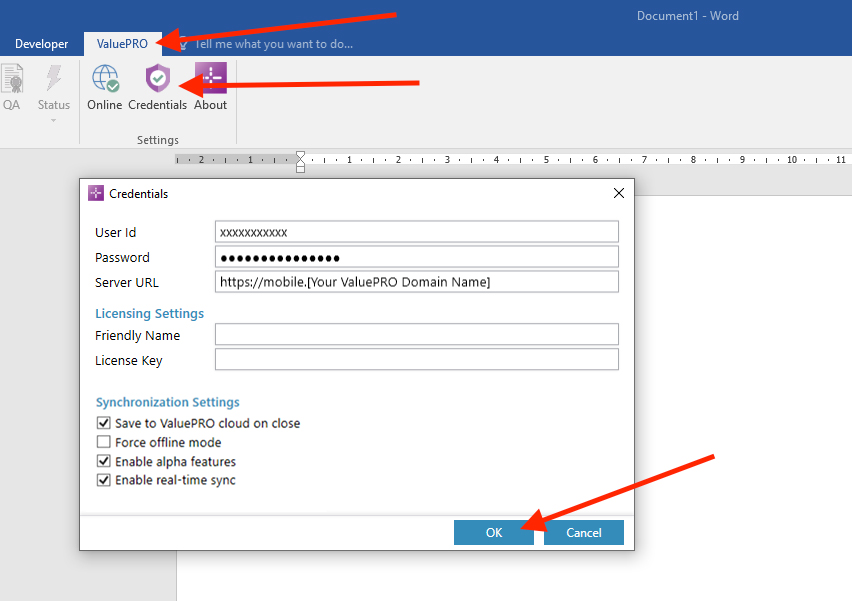Click the Tell me search box

point(273,44)
